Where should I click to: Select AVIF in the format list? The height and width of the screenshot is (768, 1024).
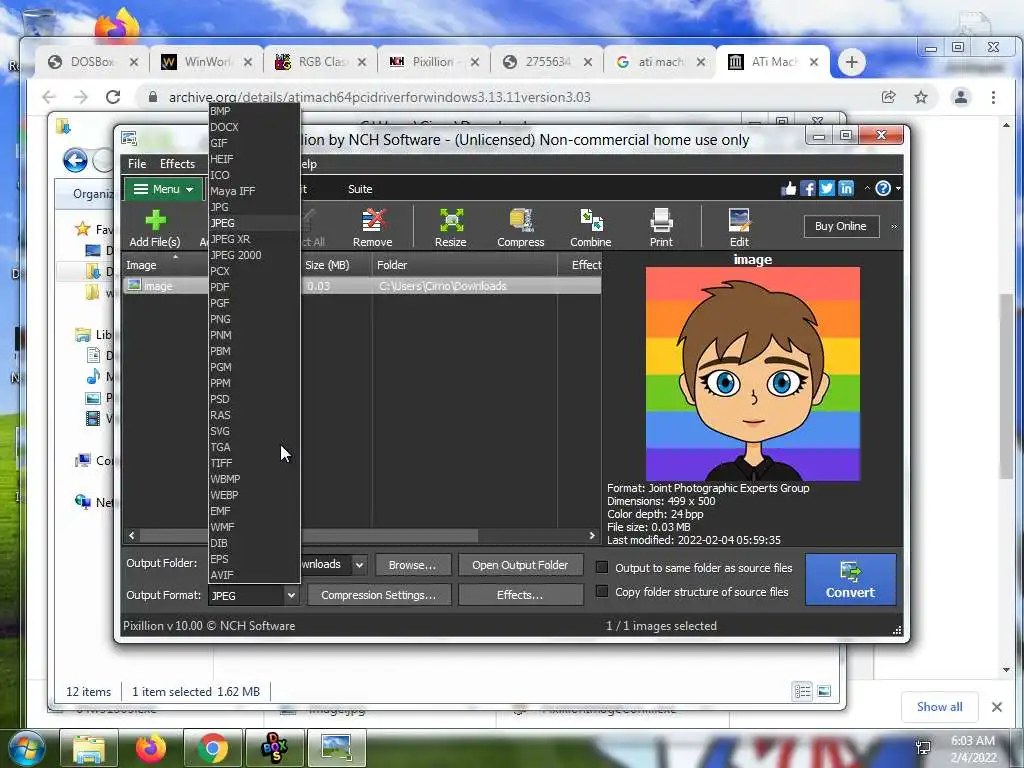click(x=253, y=575)
